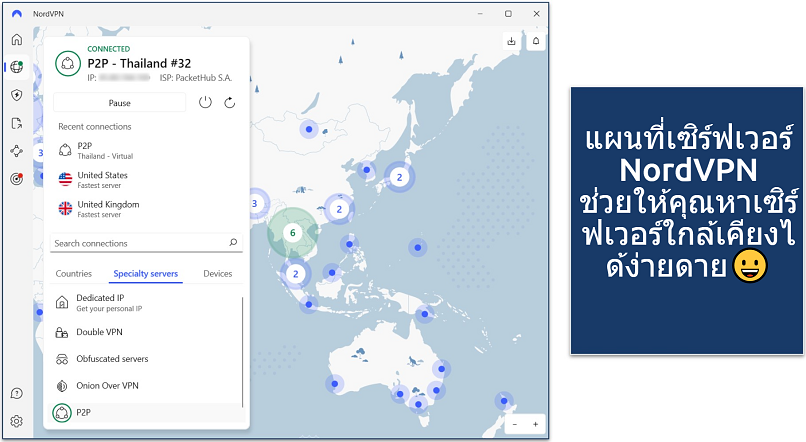The image size is (806, 442).
Task: Click the Double VPN padlock icon
Action: click(x=62, y=333)
